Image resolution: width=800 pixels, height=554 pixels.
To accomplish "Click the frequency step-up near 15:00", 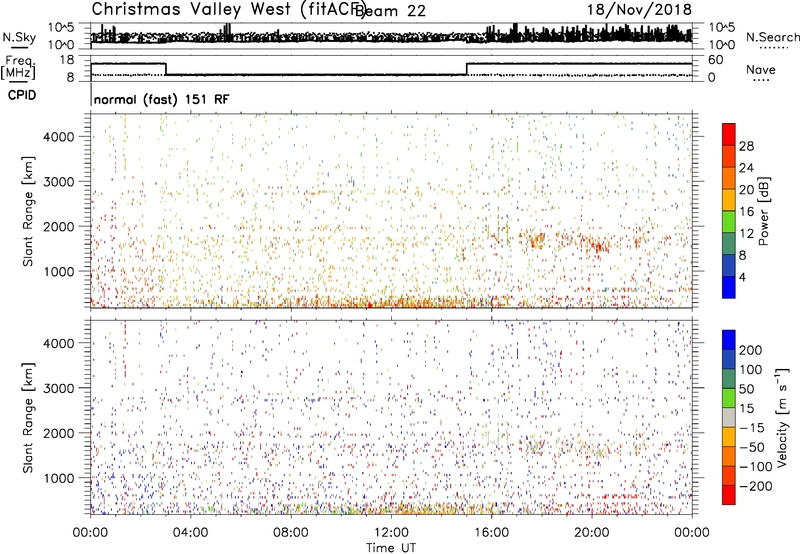I will pyautogui.click(x=466, y=69).
